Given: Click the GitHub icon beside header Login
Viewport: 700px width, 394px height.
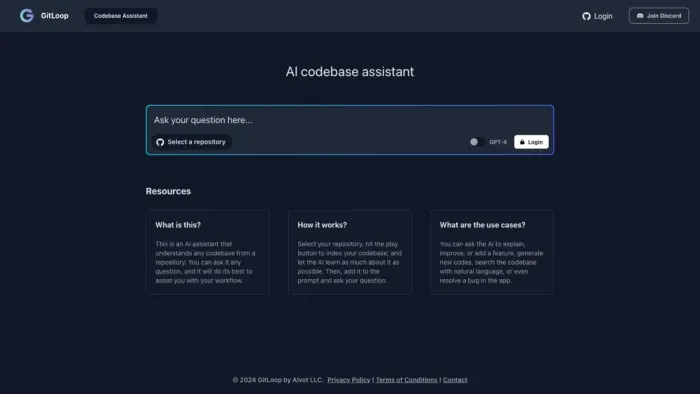Looking at the screenshot, I should click(x=586, y=16).
